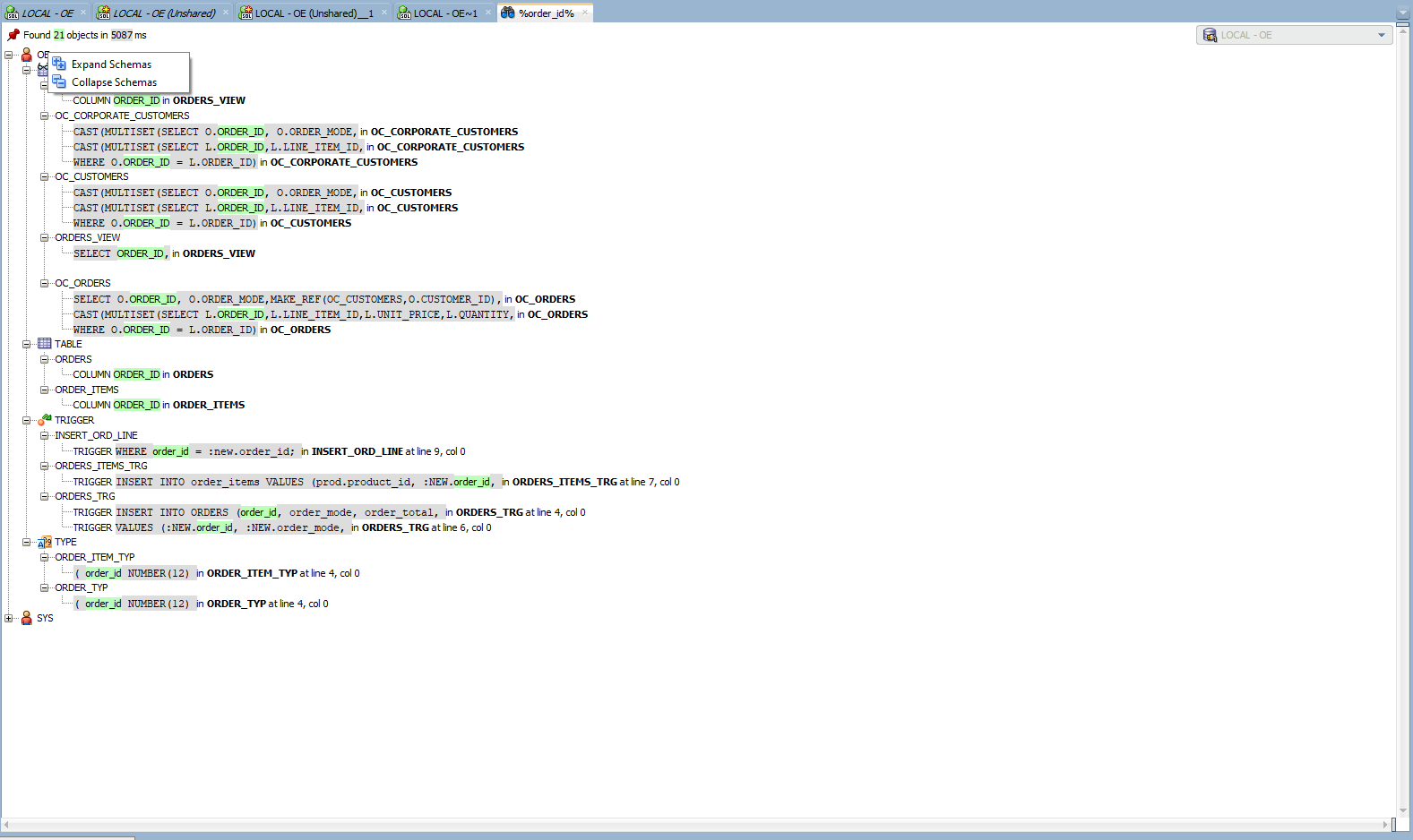Select SELECT ORDER_ID in ORDERS_VIEW result
This screenshot has height=840, width=1413.
(164, 253)
